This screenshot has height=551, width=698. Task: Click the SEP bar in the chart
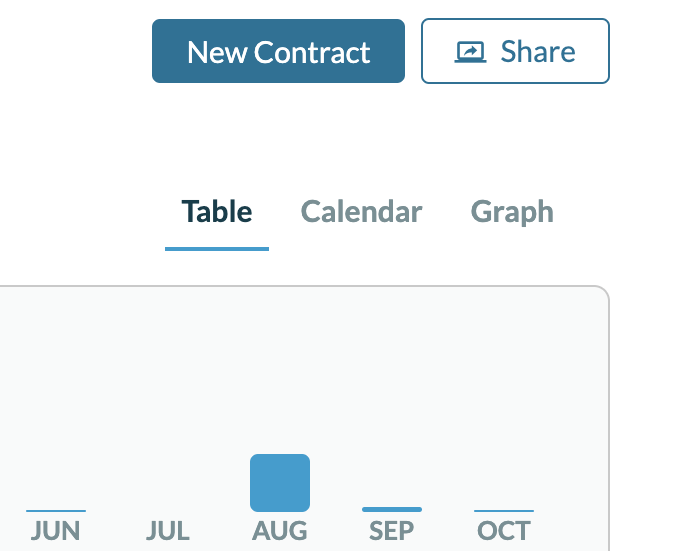[392, 509]
